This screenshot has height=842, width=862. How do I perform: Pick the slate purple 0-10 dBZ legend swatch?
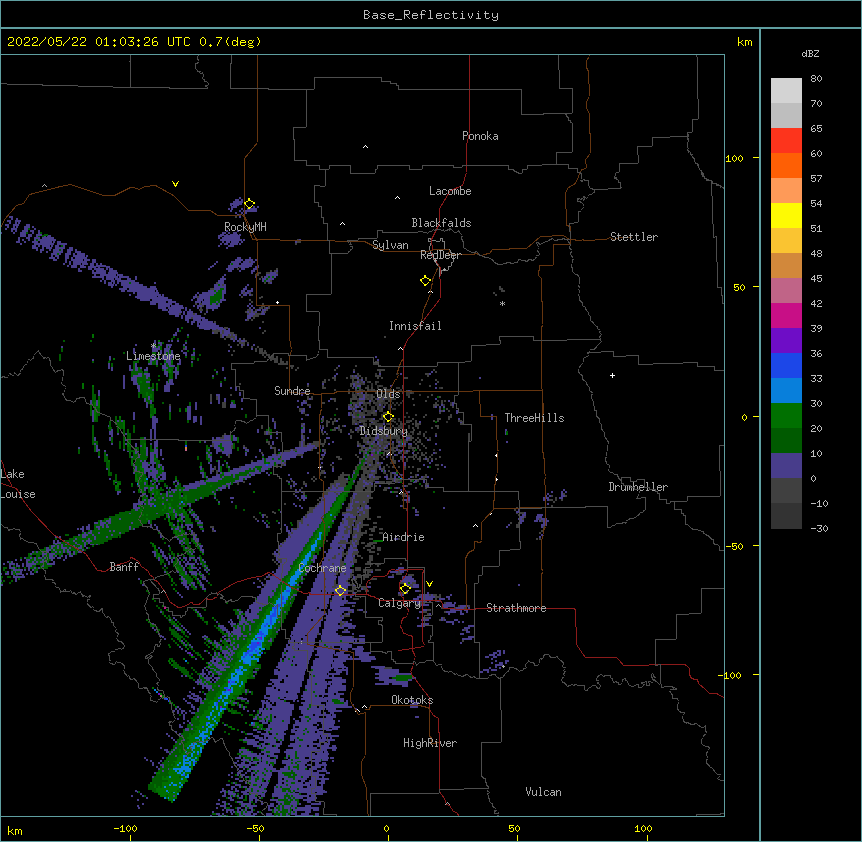pos(786,466)
